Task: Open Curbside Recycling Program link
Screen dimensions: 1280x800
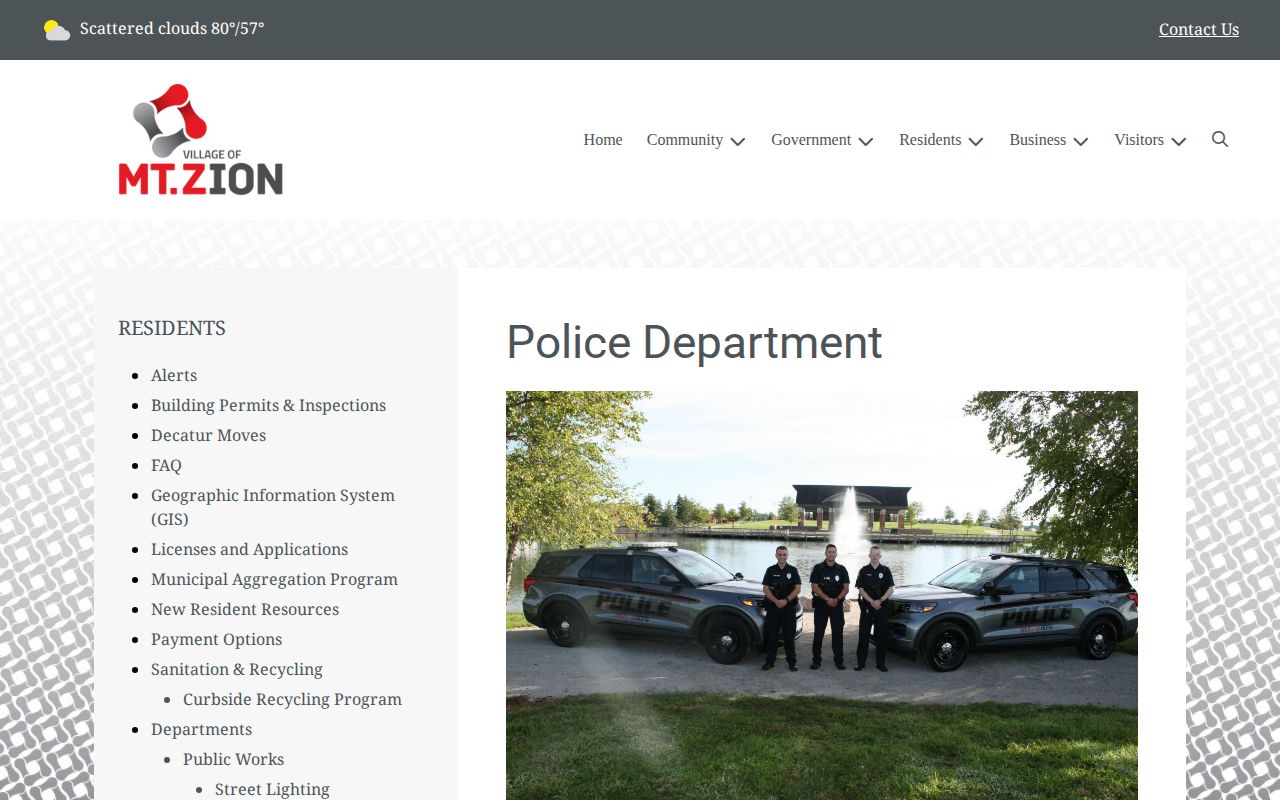Action: point(292,699)
